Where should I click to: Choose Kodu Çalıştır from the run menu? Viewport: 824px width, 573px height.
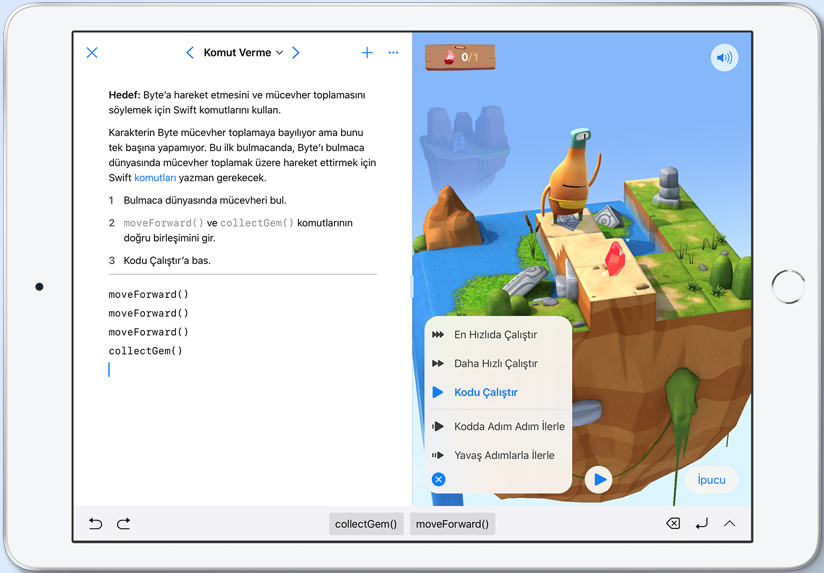click(x=486, y=393)
